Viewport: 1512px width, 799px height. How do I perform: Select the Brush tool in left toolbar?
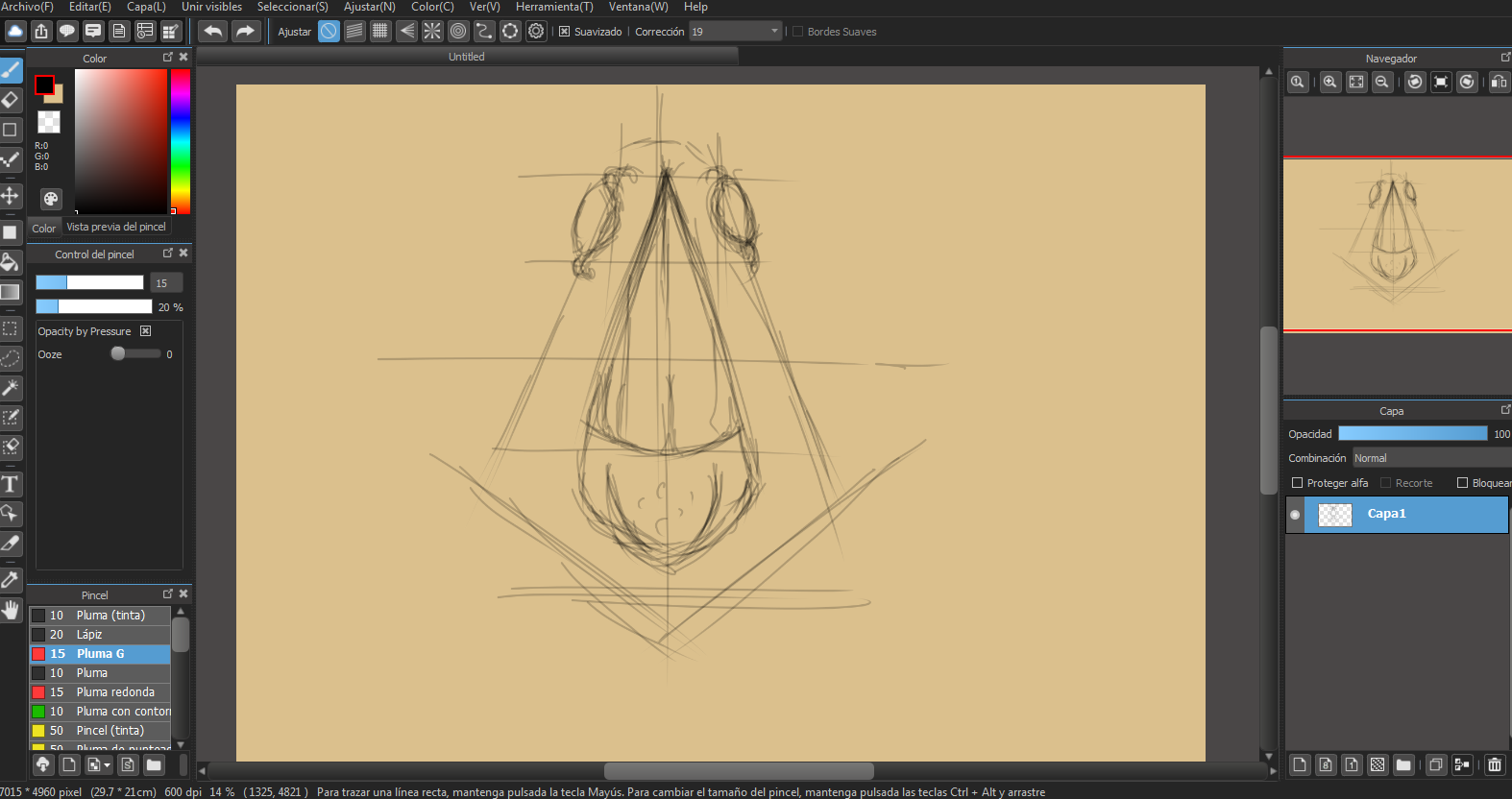11,70
